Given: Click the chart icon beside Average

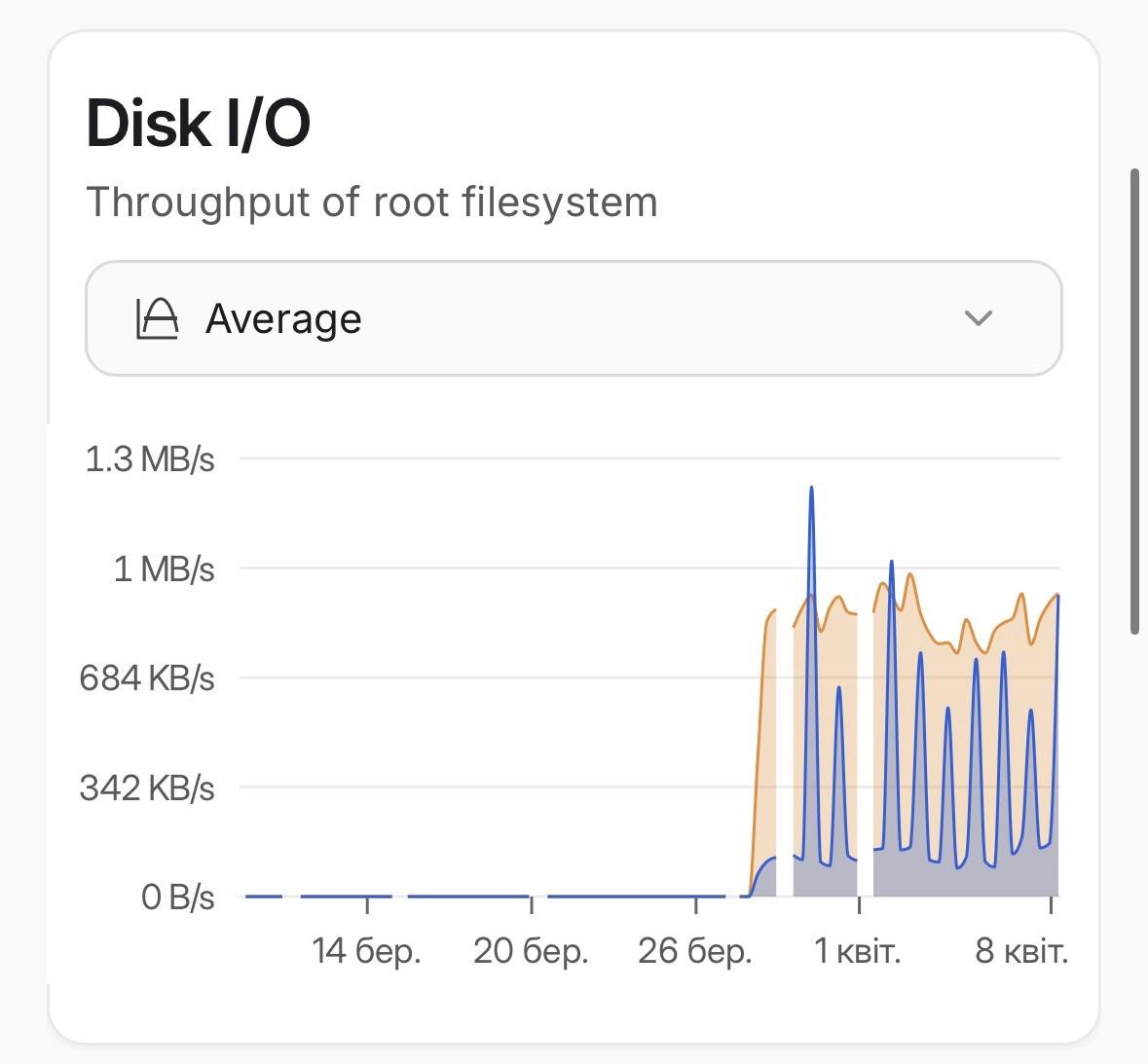Looking at the screenshot, I should [157, 318].
